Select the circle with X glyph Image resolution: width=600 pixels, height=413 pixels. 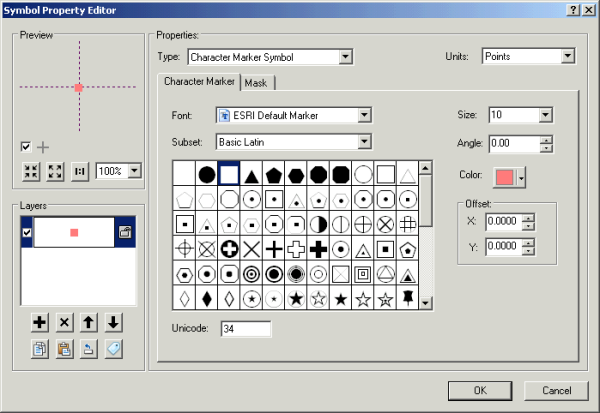[x=385, y=224]
